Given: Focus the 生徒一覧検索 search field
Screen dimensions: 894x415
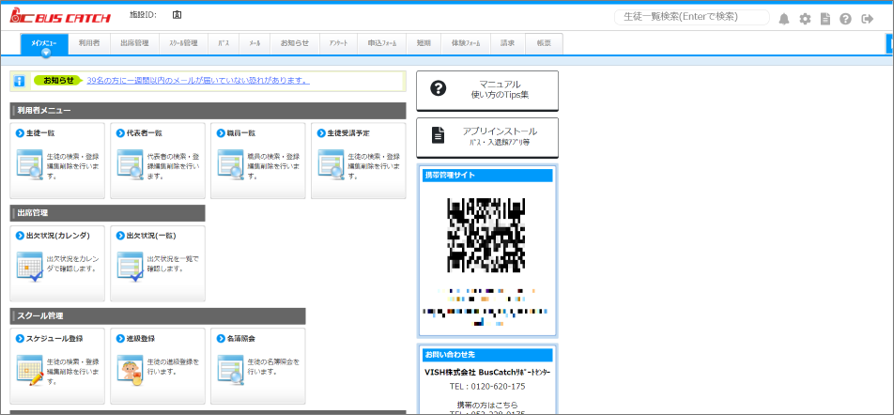Looking at the screenshot, I should coord(692,17).
